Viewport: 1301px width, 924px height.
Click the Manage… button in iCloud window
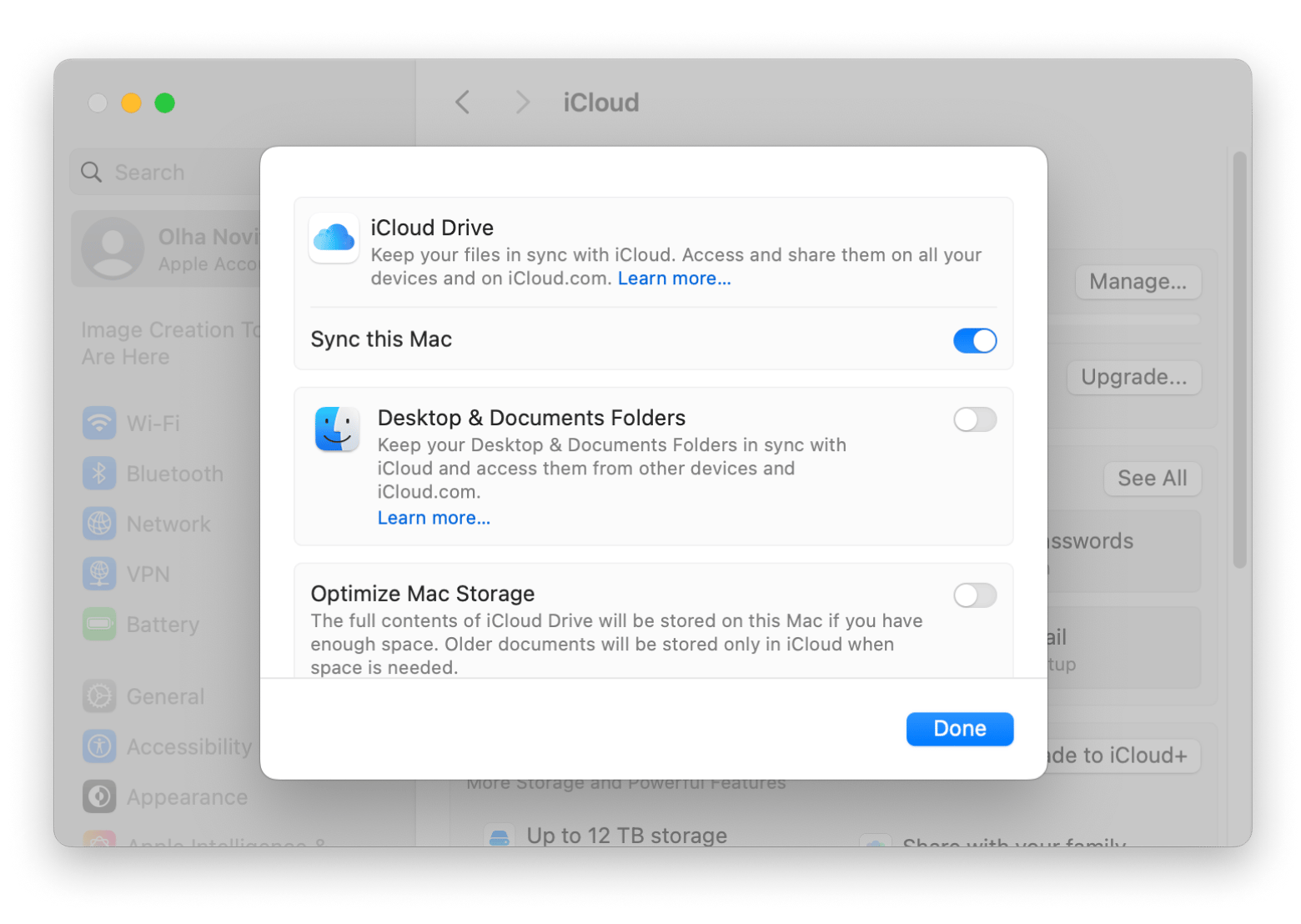(1138, 282)
